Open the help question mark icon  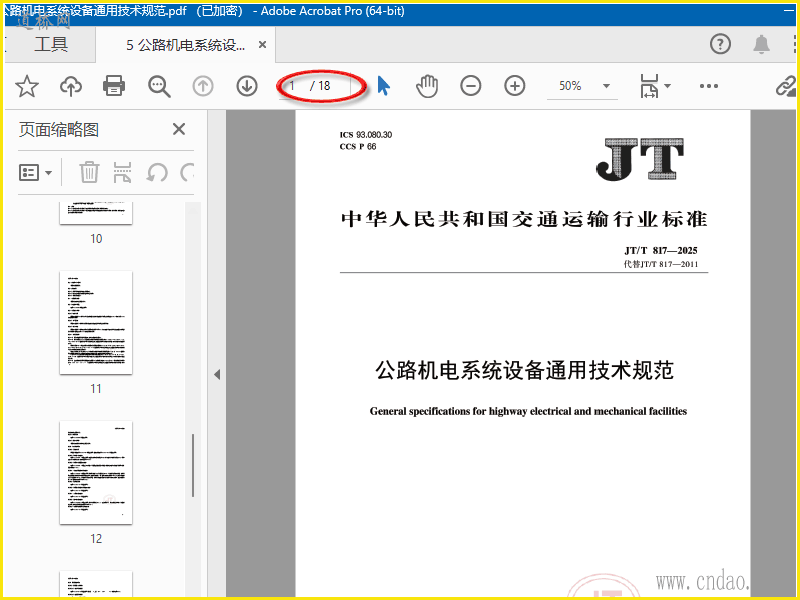coord(720,44)
